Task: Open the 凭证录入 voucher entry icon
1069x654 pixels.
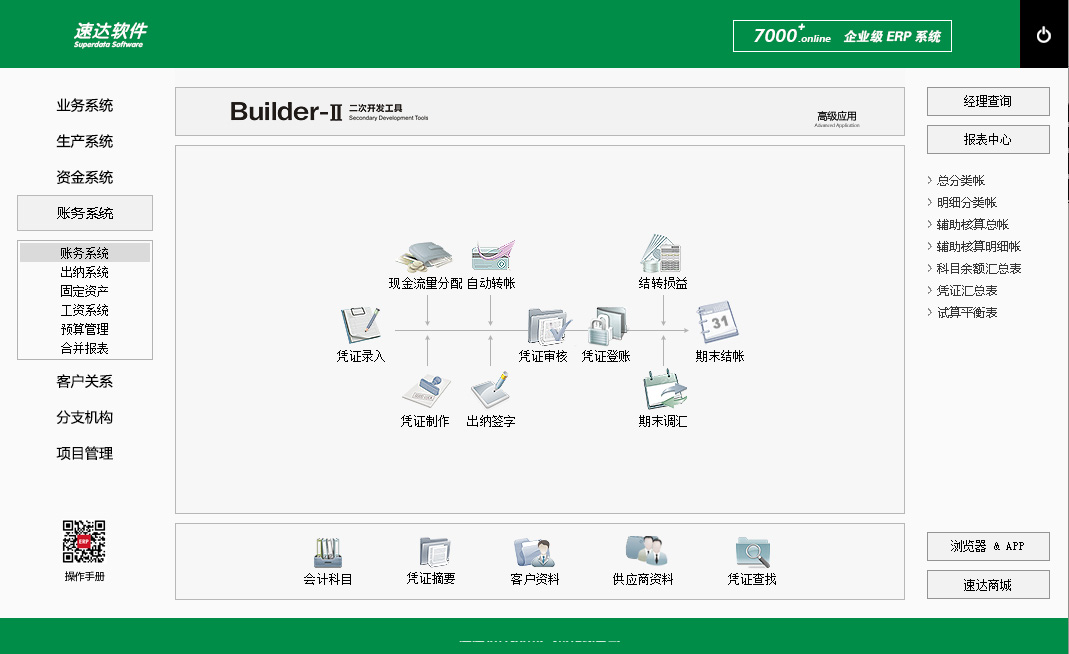Action: pos(360,326)
